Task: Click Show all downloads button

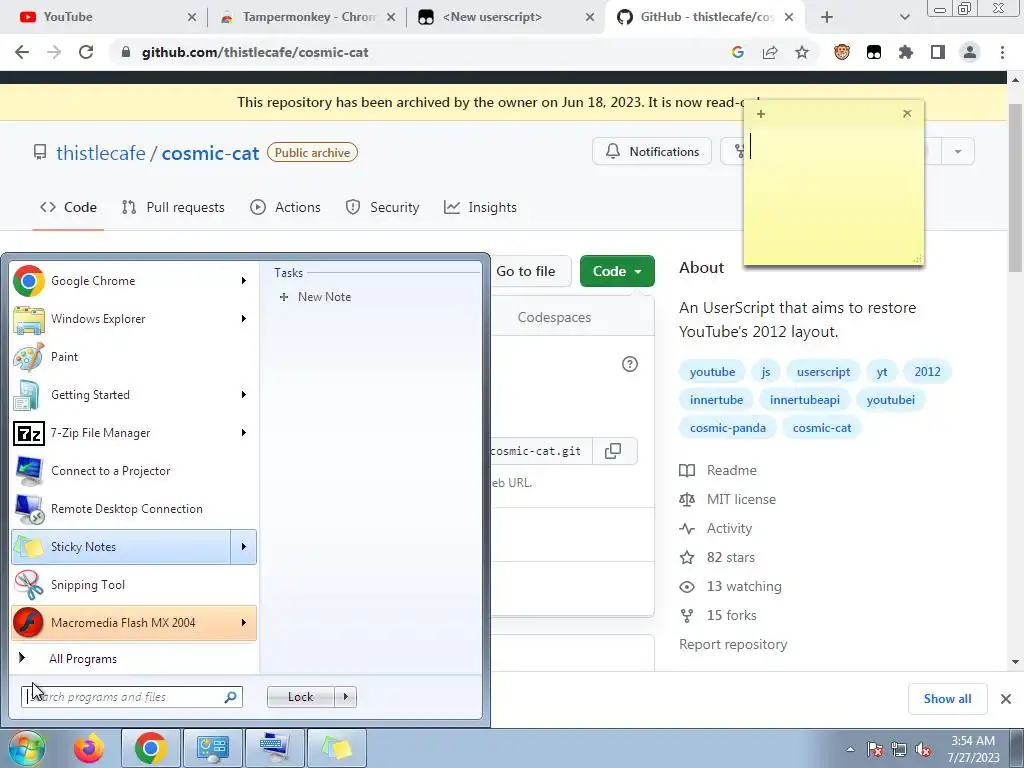Action: pos(948,699)
